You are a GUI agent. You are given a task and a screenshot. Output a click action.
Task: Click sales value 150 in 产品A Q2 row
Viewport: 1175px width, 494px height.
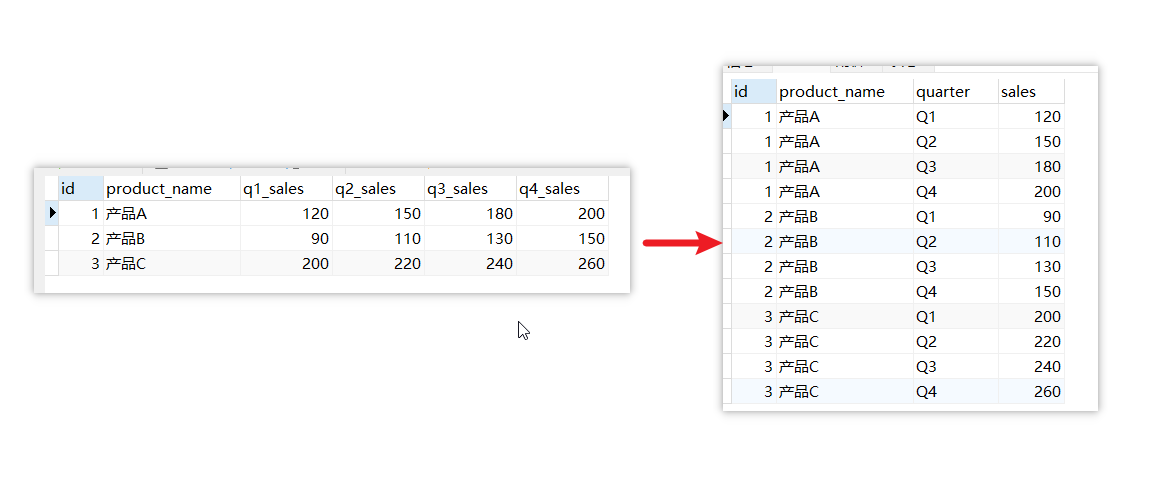point(1031,142)
